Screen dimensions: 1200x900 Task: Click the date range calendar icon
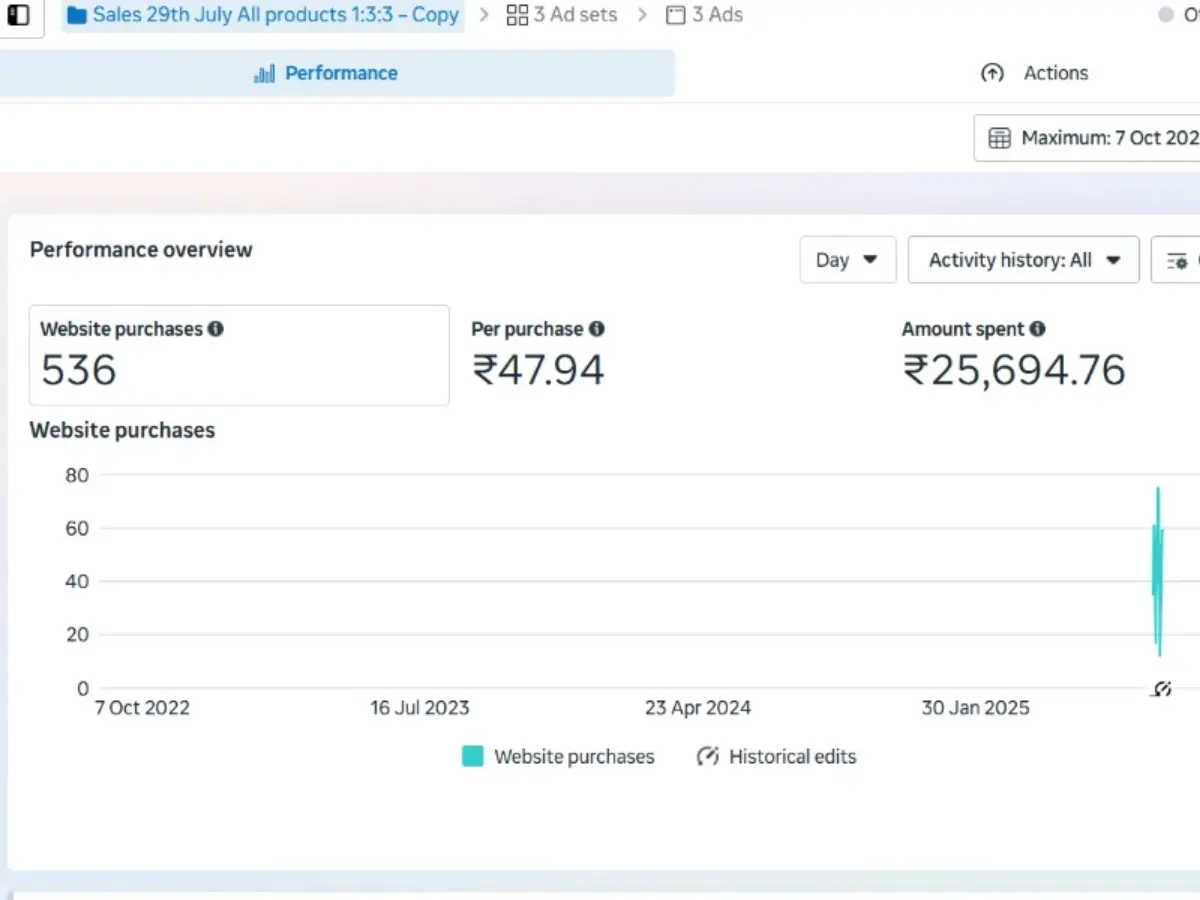click(999, 138)
